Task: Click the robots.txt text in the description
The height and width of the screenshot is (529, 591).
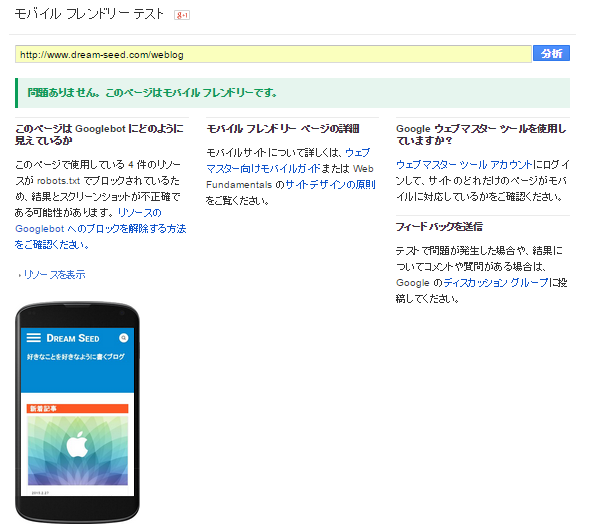Action: 58,181
